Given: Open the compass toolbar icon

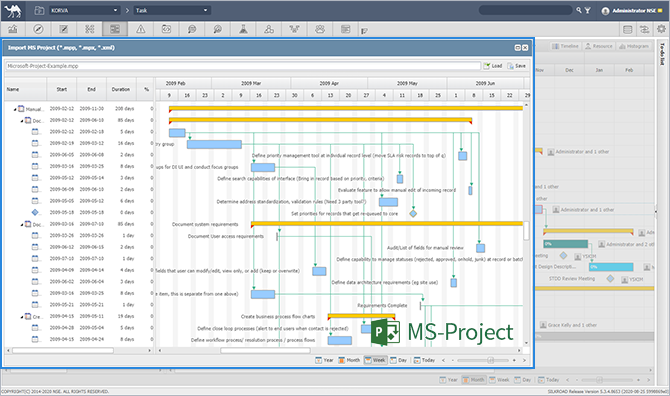Looking at the screenshot, I should click(38, 29).
